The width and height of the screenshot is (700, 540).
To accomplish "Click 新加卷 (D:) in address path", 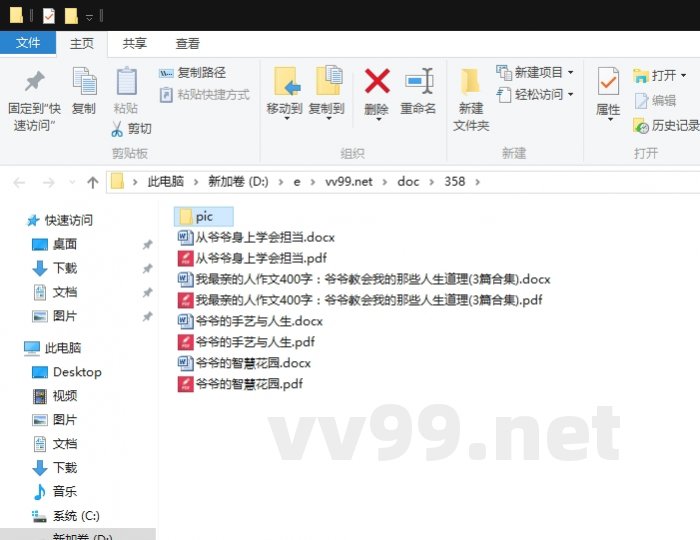I will point(238,182).
